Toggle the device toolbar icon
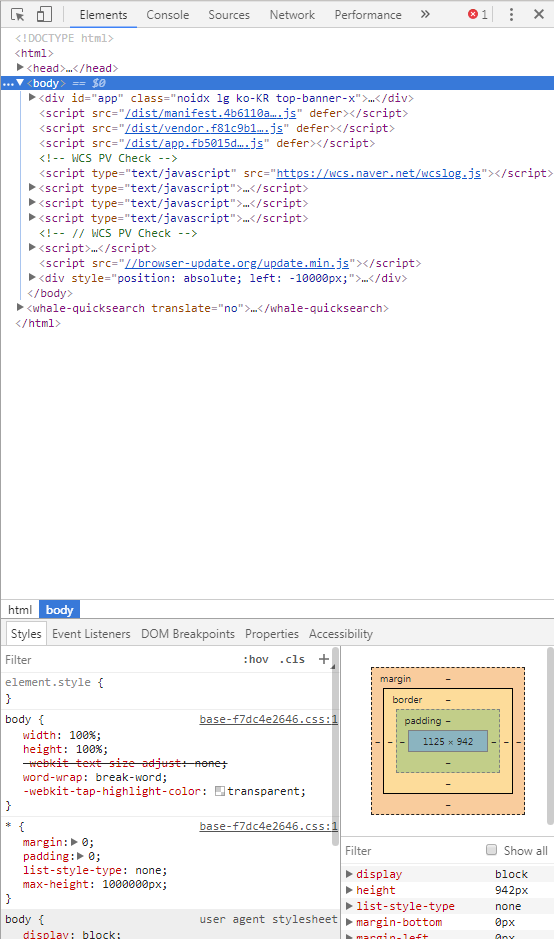This screenshot has width=554, height=939. (x=44, y=14)
